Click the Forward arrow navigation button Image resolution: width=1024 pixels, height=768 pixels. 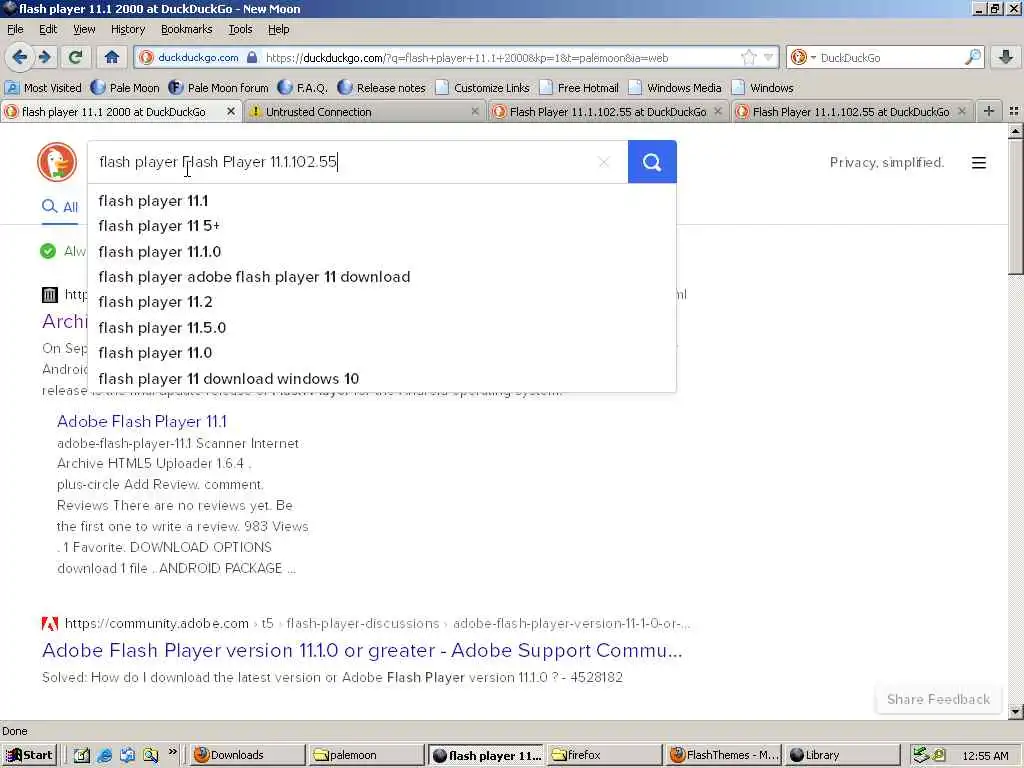pos(44,57)
